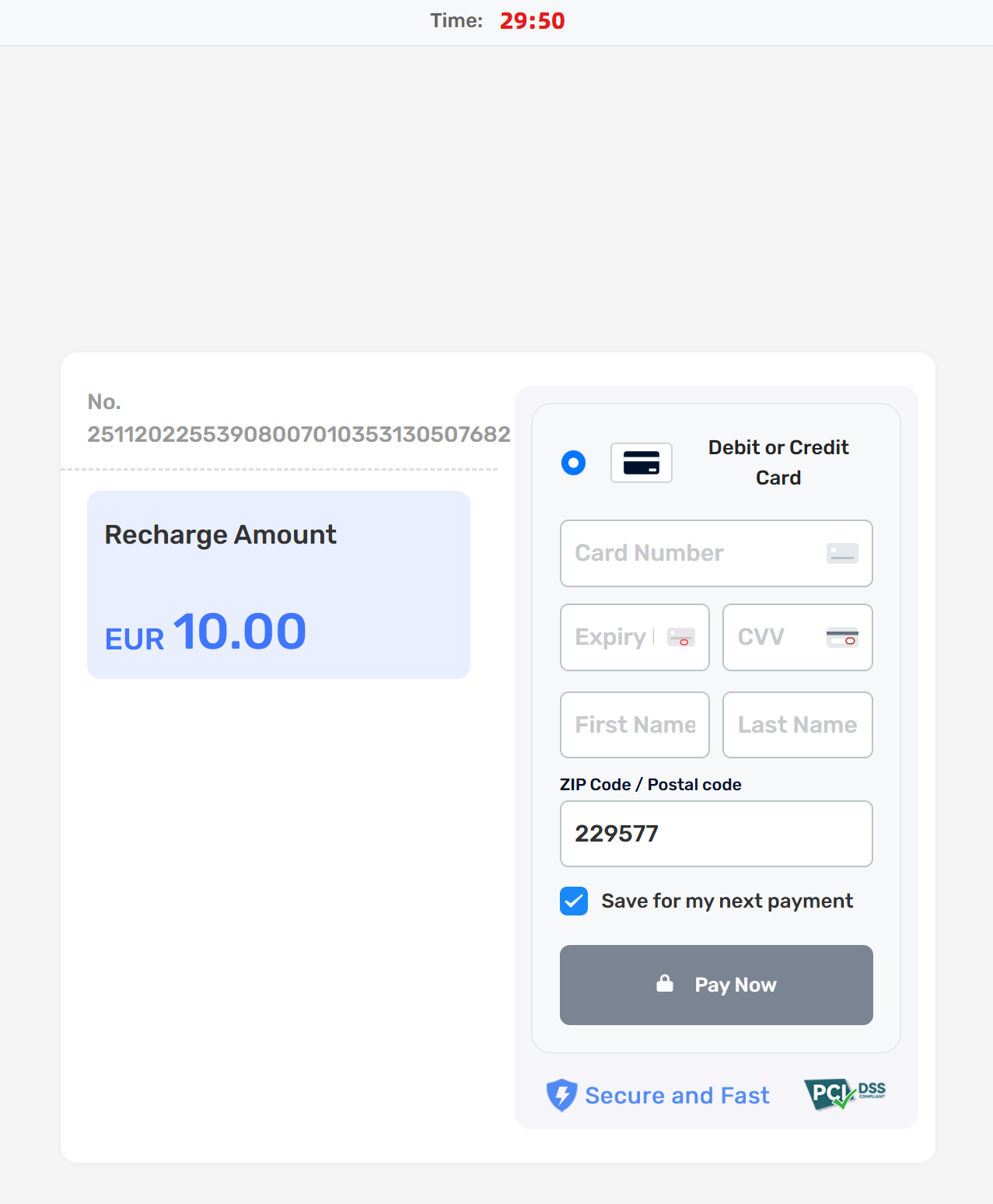The height and width of the screenshot is (1204, 993).
Task: Select the Debit or Credit Card radio button
Action: [574, 463]
